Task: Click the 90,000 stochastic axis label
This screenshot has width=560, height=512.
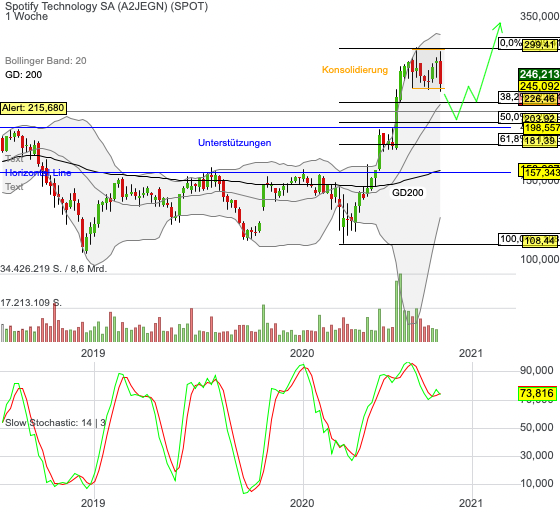Action: coord(537,371)
